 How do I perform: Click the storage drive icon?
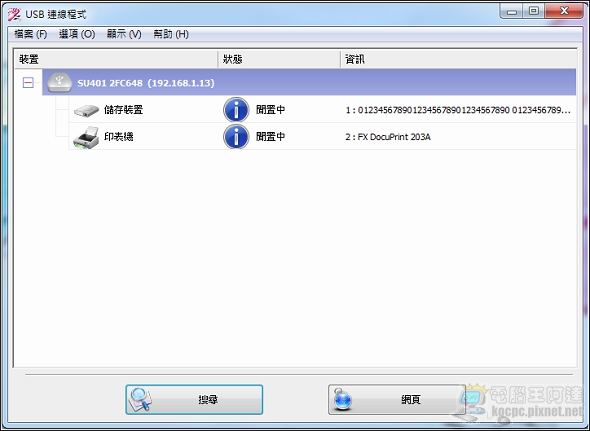click(86, 110)
